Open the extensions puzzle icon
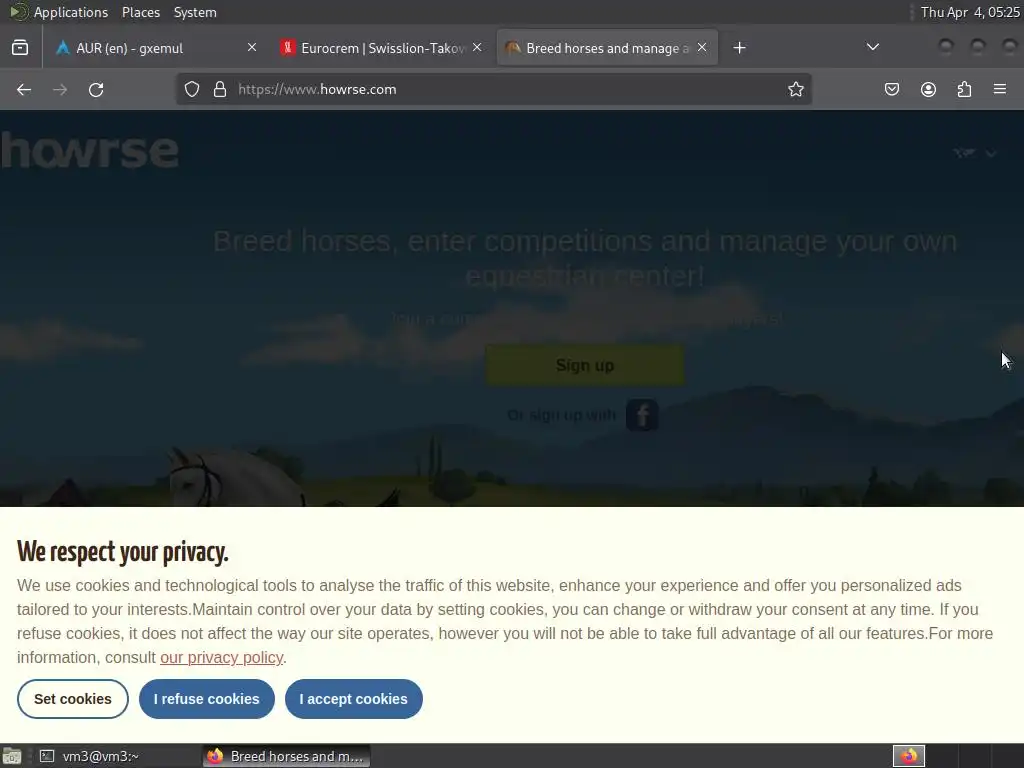Image resolution: width=1024 pixels, height=768 pixels. point(964,89)
